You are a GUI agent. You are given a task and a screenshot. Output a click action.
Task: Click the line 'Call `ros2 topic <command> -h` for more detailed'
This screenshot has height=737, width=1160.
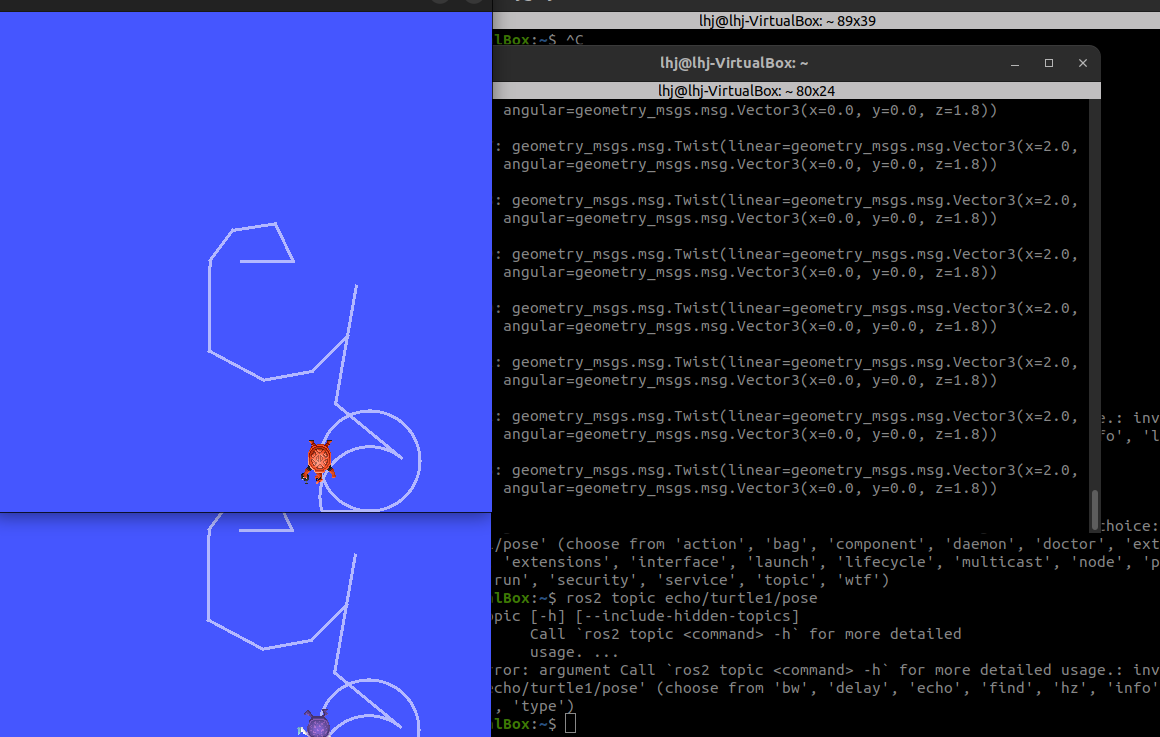745,634
